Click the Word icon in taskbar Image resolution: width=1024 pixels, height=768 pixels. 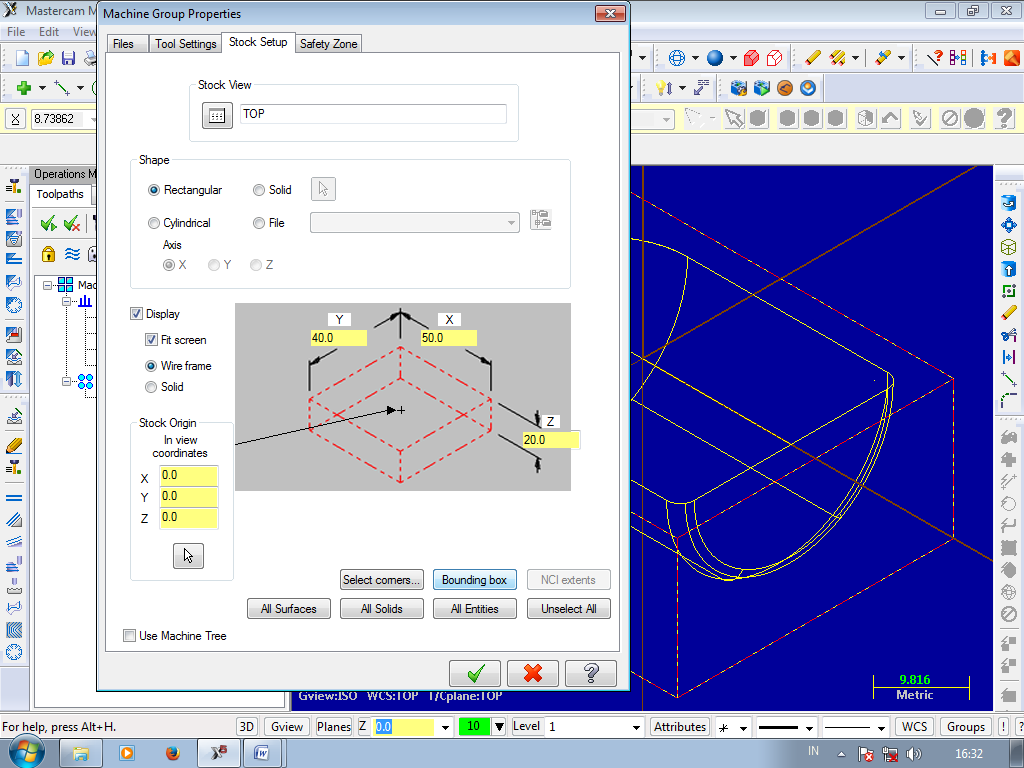tap(261, 753)
